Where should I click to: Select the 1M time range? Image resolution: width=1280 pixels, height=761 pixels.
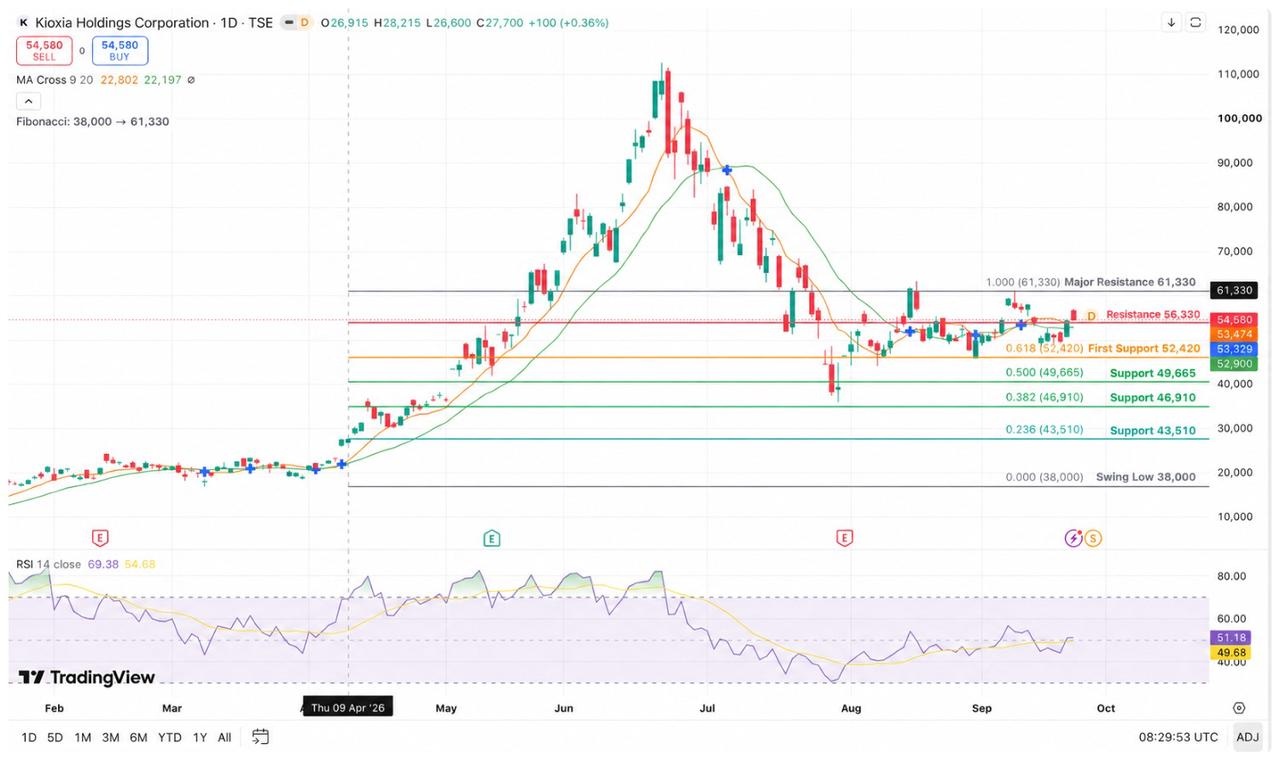(82, 737)
